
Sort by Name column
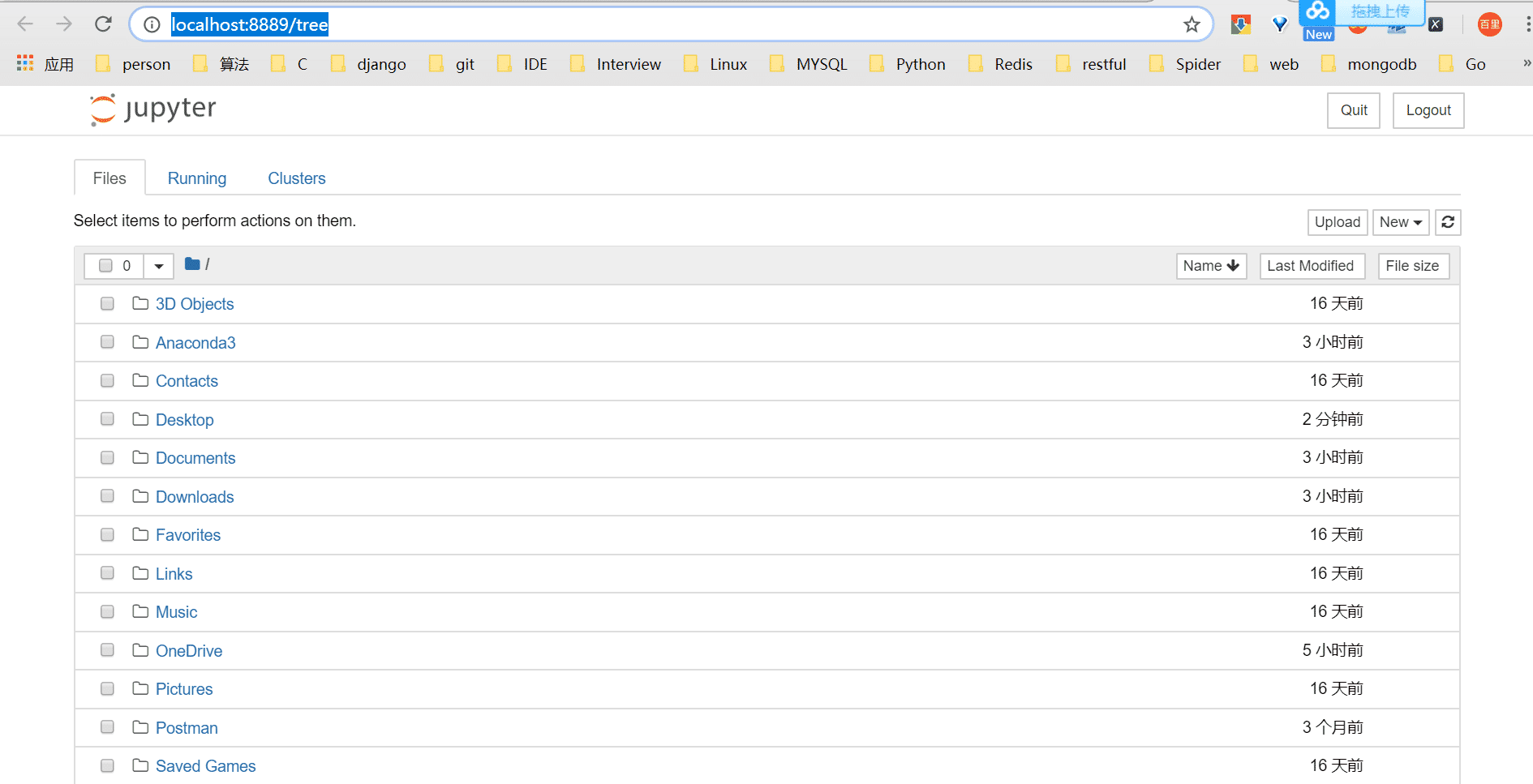coord(1211,266)
